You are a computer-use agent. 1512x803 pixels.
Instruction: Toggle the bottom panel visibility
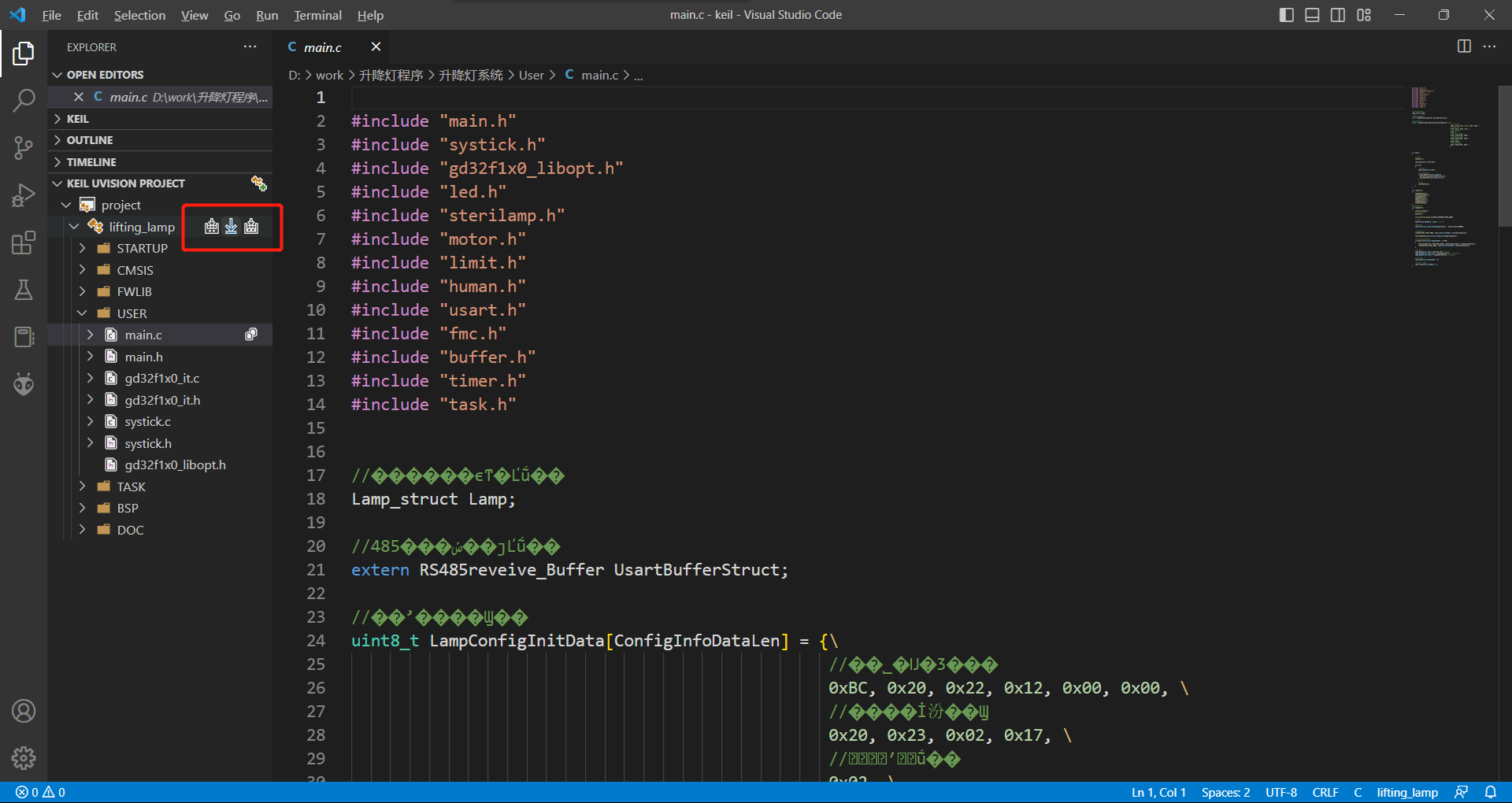[x=1312, y=15]
